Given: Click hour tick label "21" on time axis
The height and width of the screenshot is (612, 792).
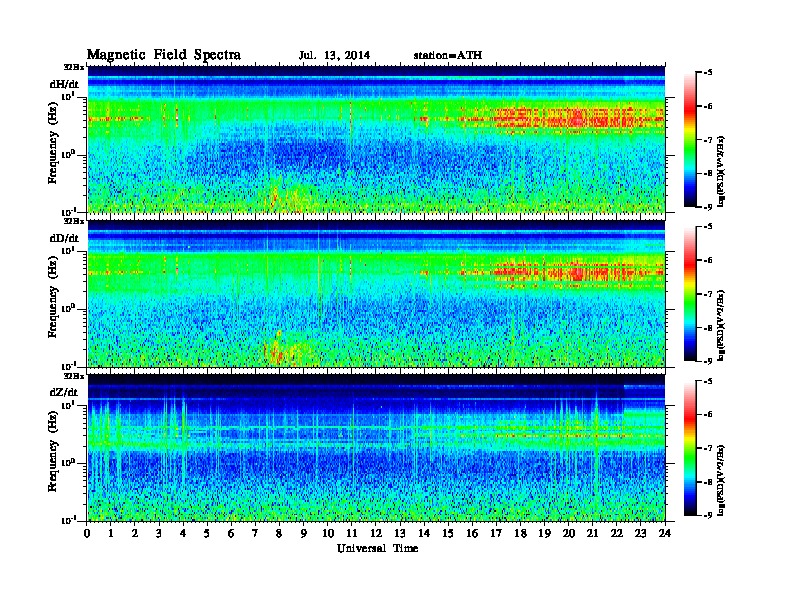Looking at the screenshot, I should pyautogui.click(x=592, y=533).
